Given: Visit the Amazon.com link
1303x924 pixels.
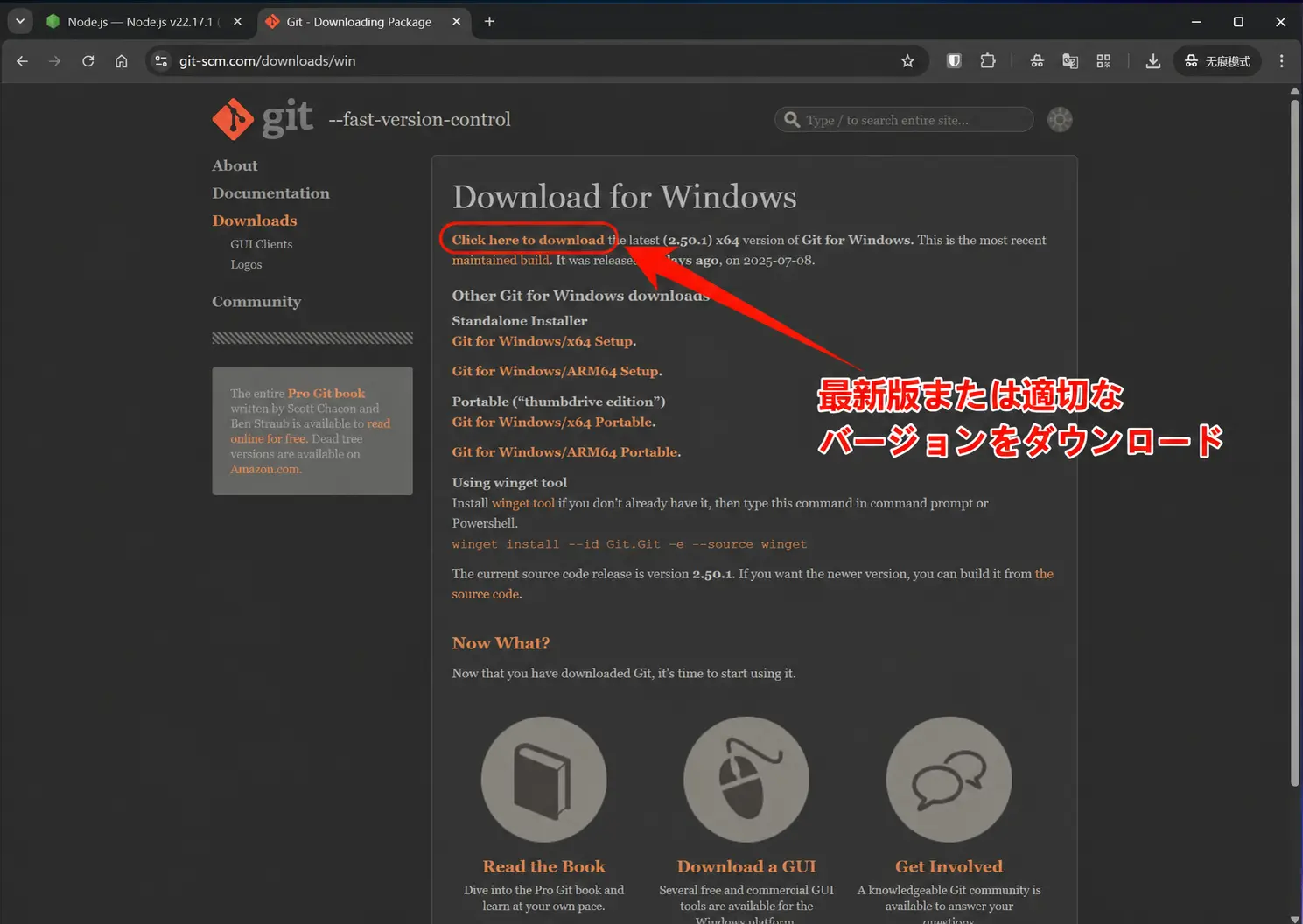Looking at the screenshot, I should (265, 470).
